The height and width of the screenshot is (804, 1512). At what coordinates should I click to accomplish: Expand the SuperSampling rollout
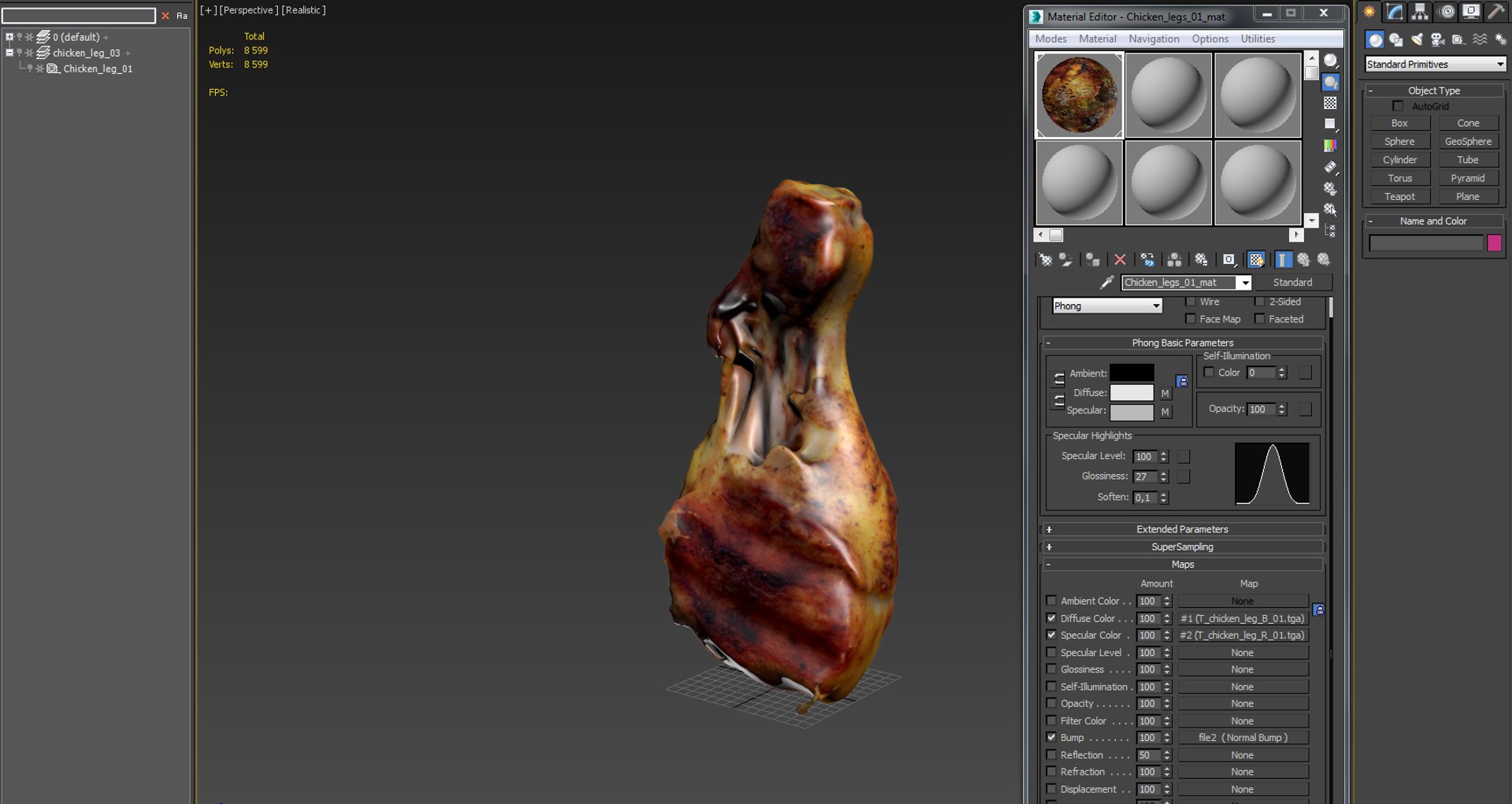click(1182, 546)
